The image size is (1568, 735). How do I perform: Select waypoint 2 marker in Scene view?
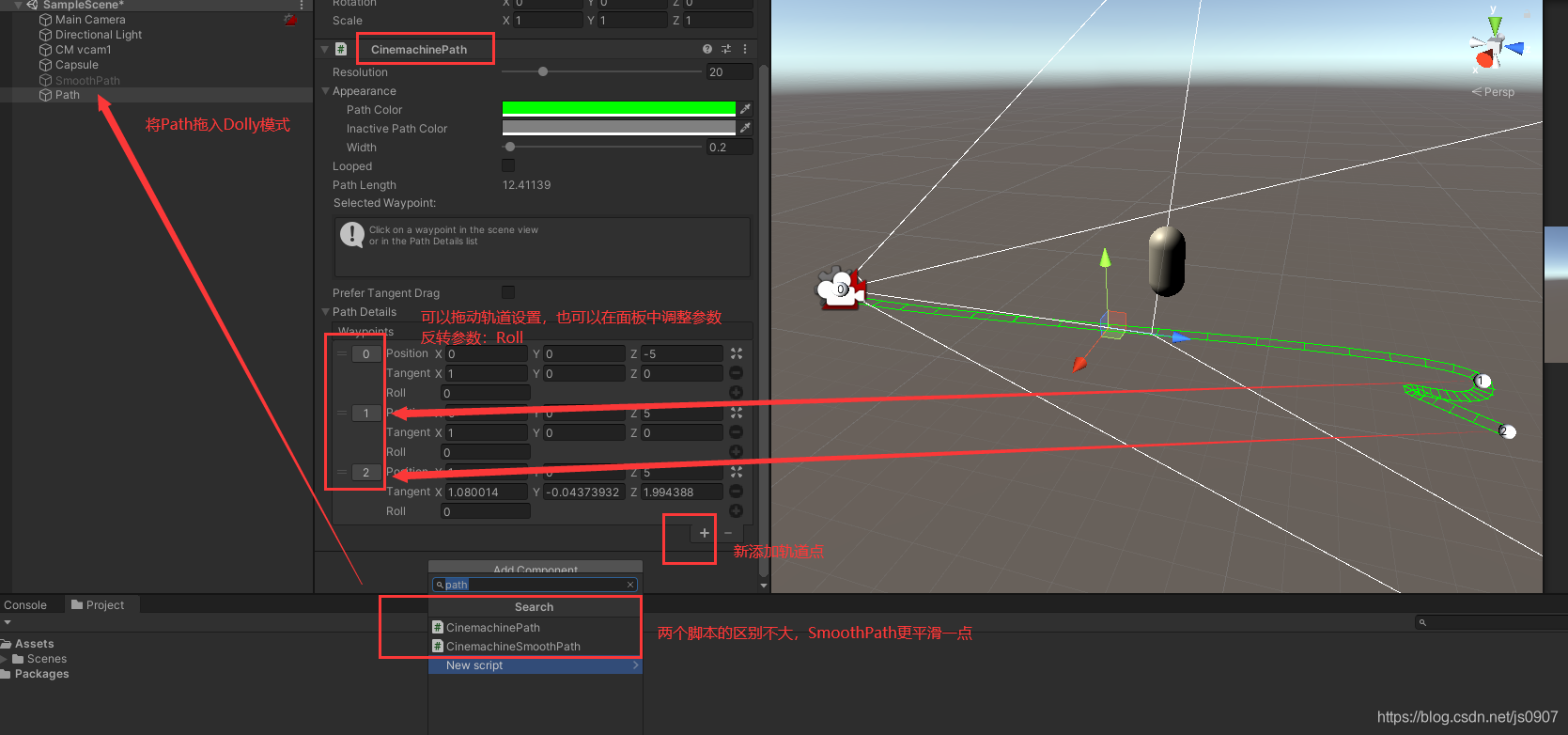pyautogui.click(x=1507, y=431)
